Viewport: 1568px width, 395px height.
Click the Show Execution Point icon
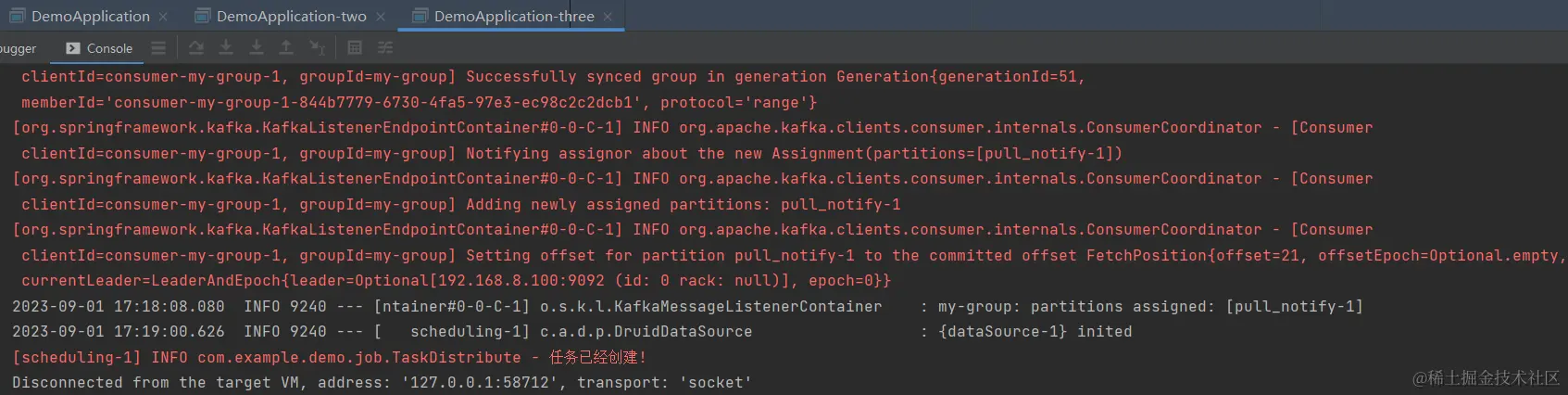(x=158, y=48)
